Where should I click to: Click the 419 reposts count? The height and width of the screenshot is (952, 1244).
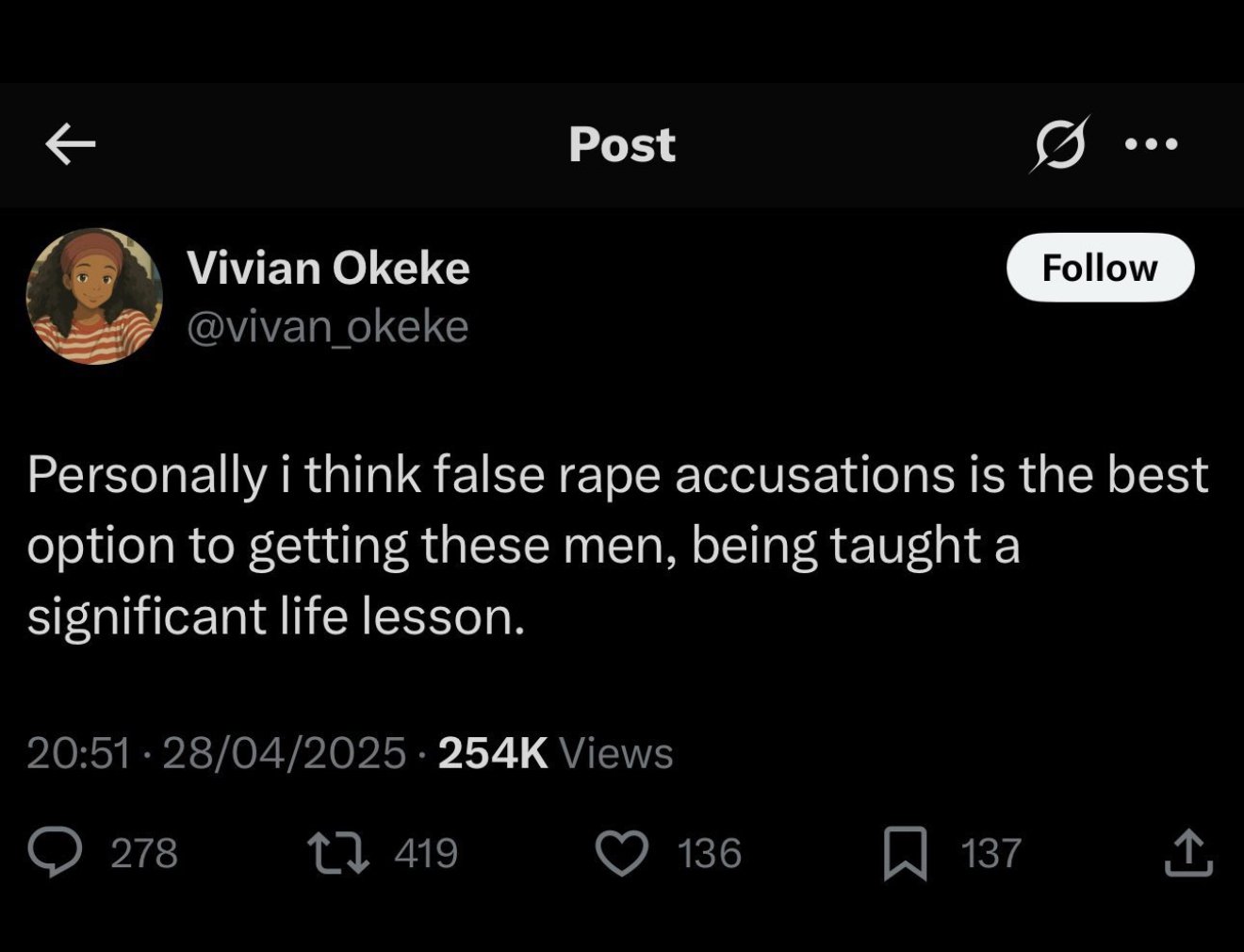(426, 853)
